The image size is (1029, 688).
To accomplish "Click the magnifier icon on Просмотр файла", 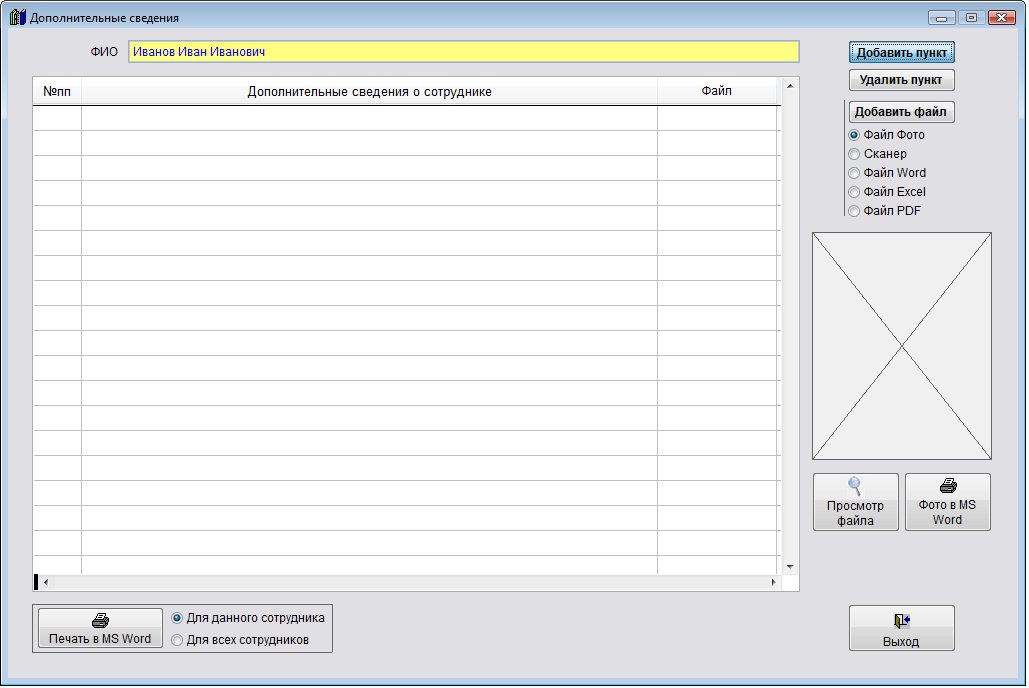I will point(854,486).
